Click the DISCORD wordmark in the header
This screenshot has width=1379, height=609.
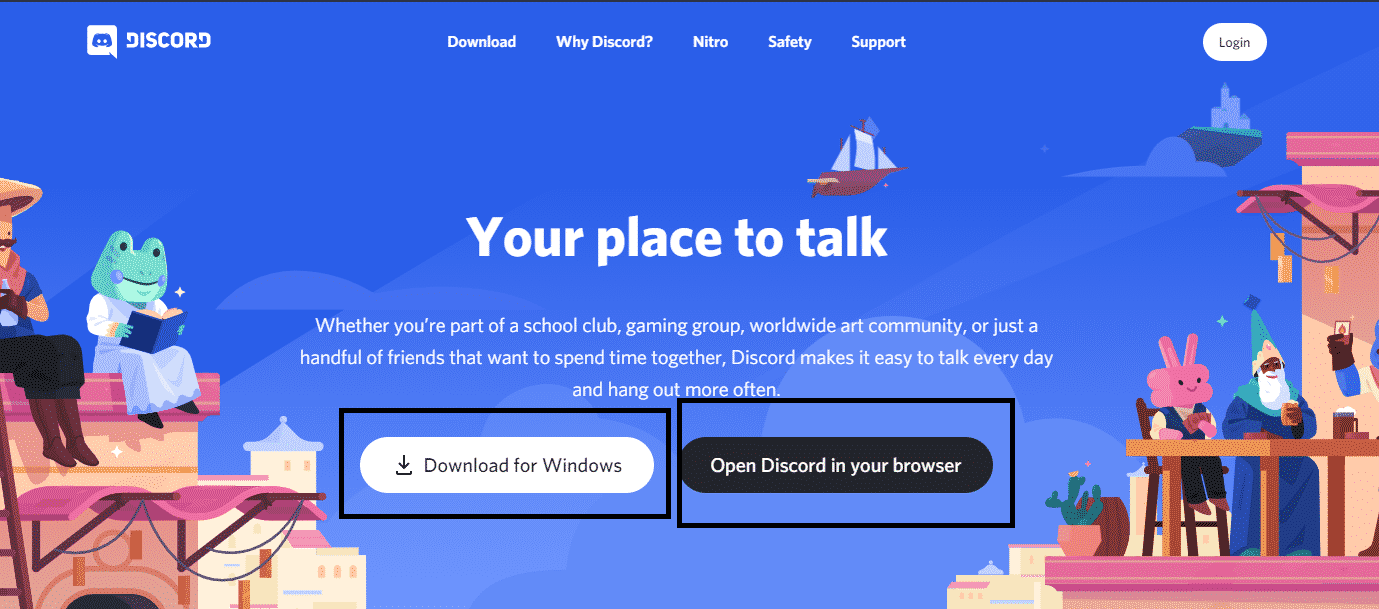tap(168, 41)
